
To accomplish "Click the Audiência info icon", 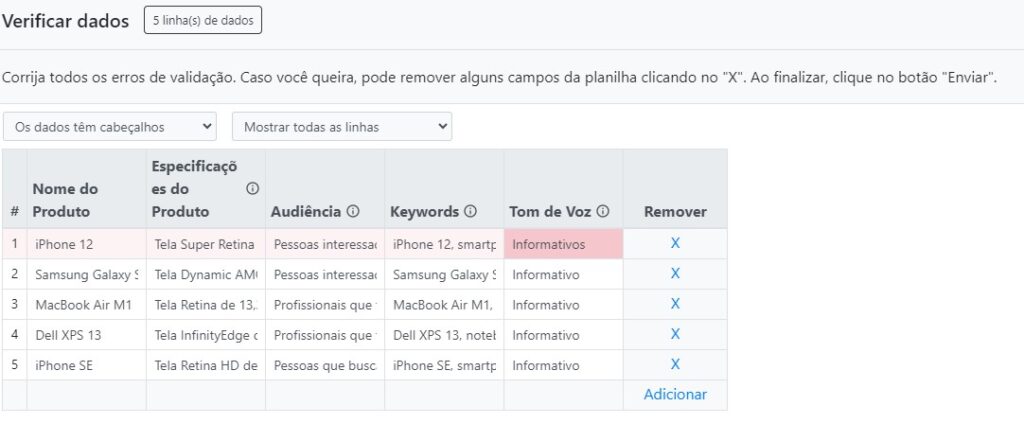I will click(353, 212).
